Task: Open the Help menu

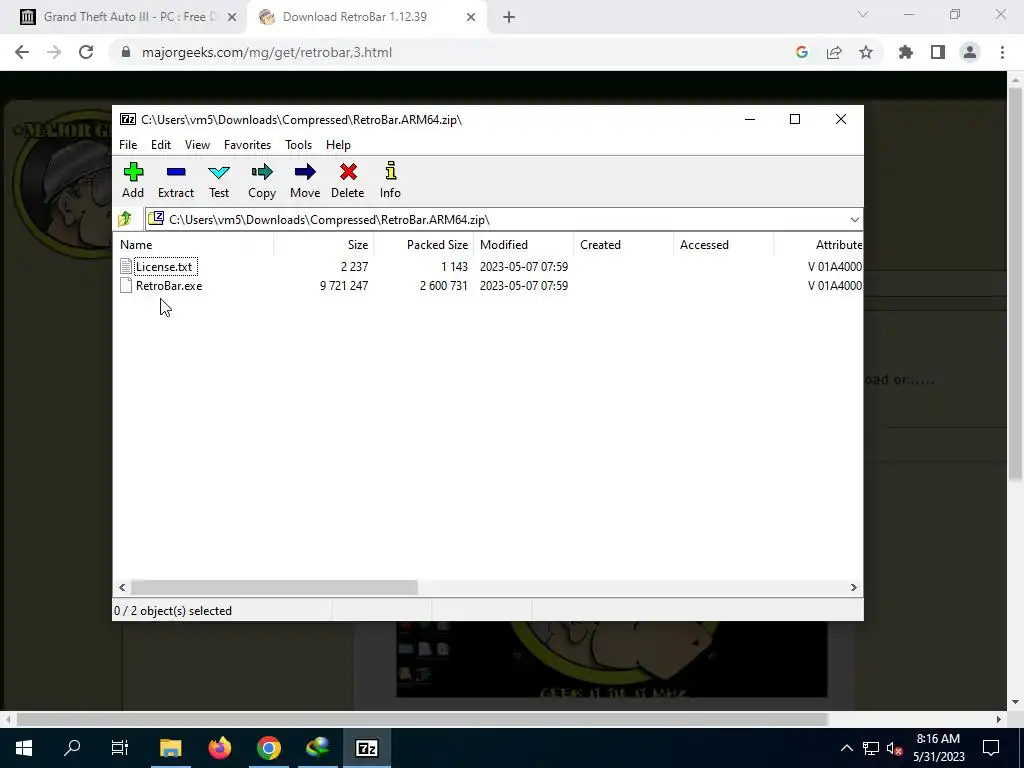Action: [x=338, y=145]
